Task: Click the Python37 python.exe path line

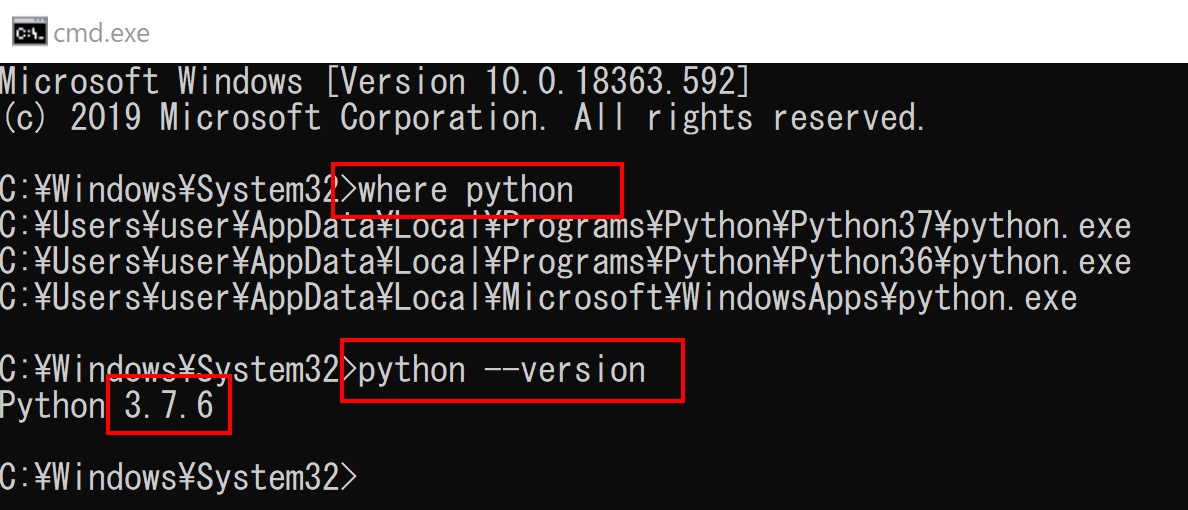Action: [565, 226]
